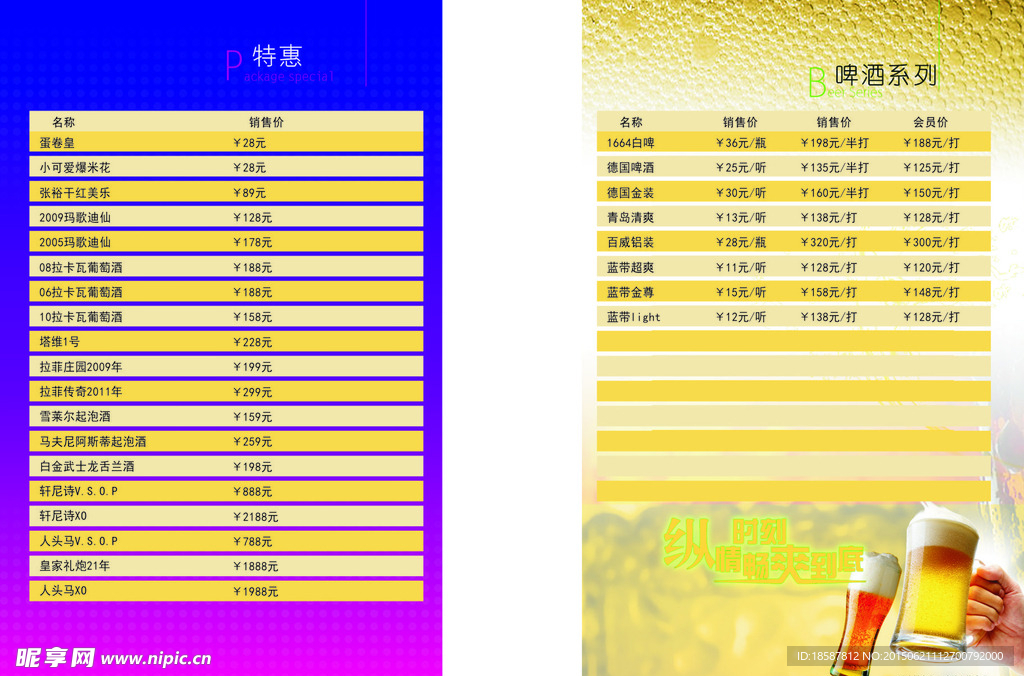
Task: Click the ¥12元/听 price of 蓝带light
Action: [741, 317]
